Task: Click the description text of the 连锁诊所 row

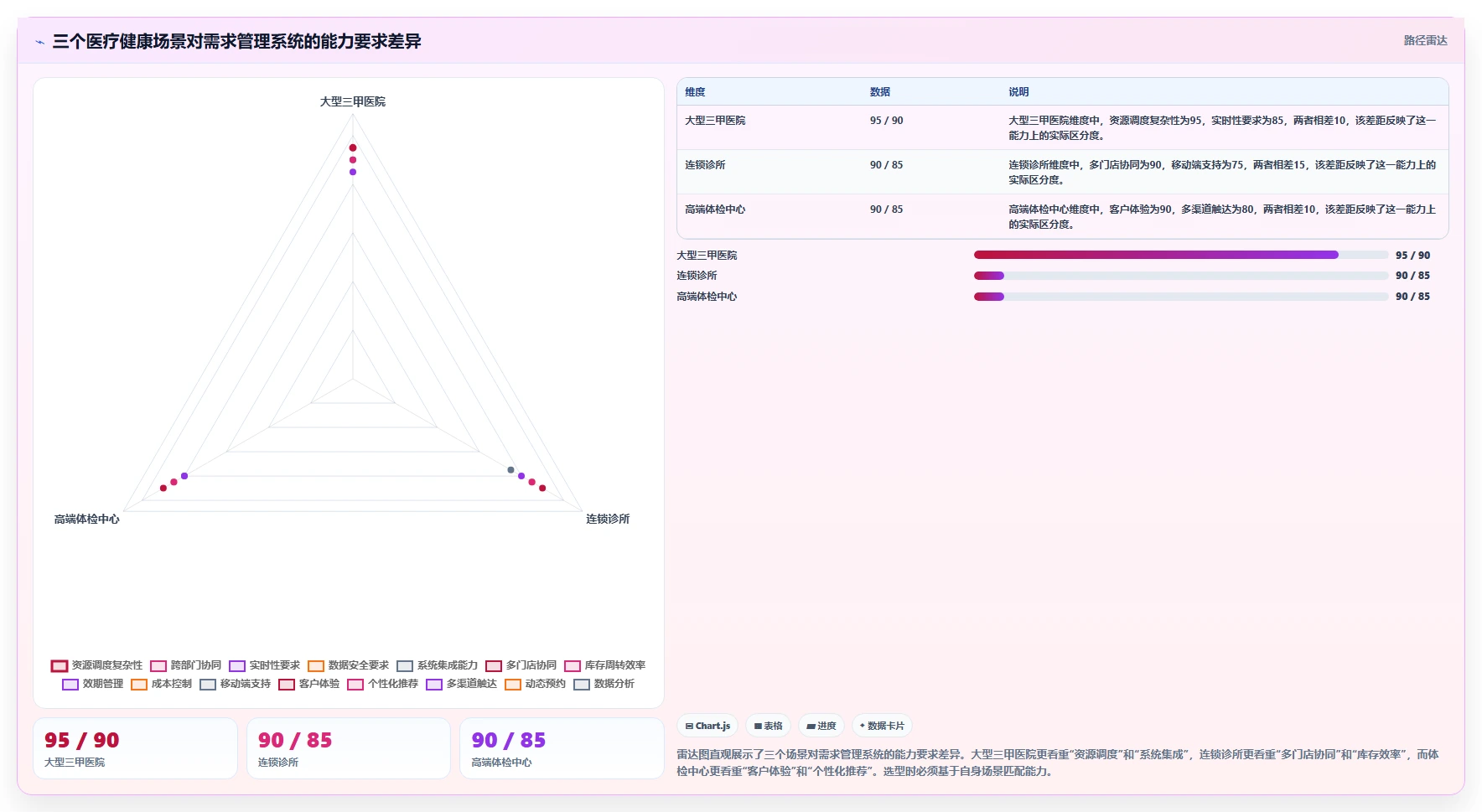Action: tap(1222, 173)
